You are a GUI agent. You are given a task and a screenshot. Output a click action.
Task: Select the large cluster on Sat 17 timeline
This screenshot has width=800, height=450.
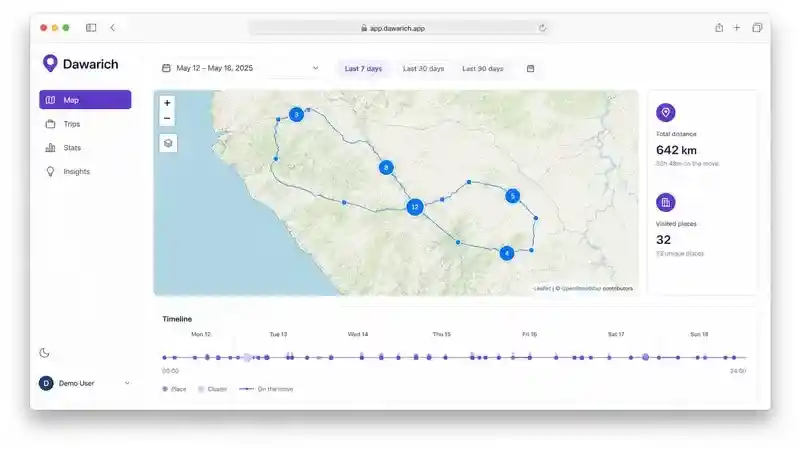[x=645, y=358]
